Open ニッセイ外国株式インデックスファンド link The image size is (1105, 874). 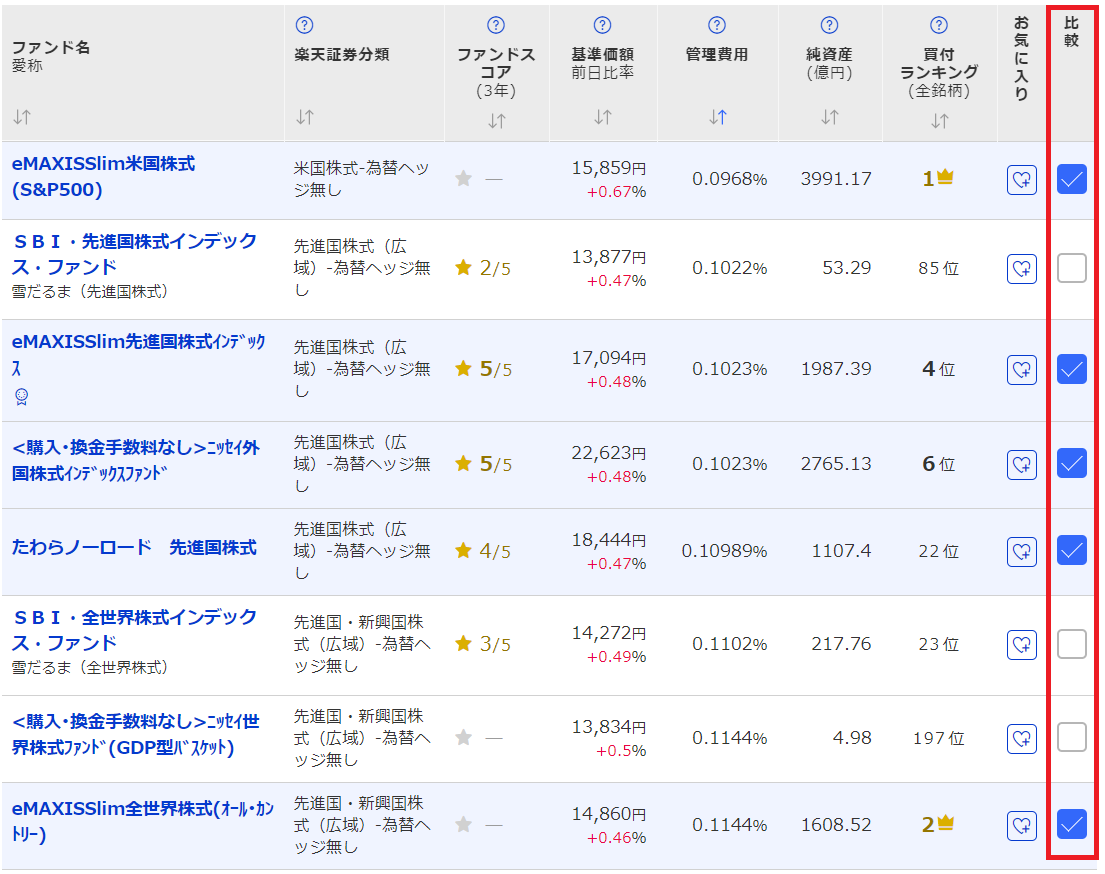[136, 460]
